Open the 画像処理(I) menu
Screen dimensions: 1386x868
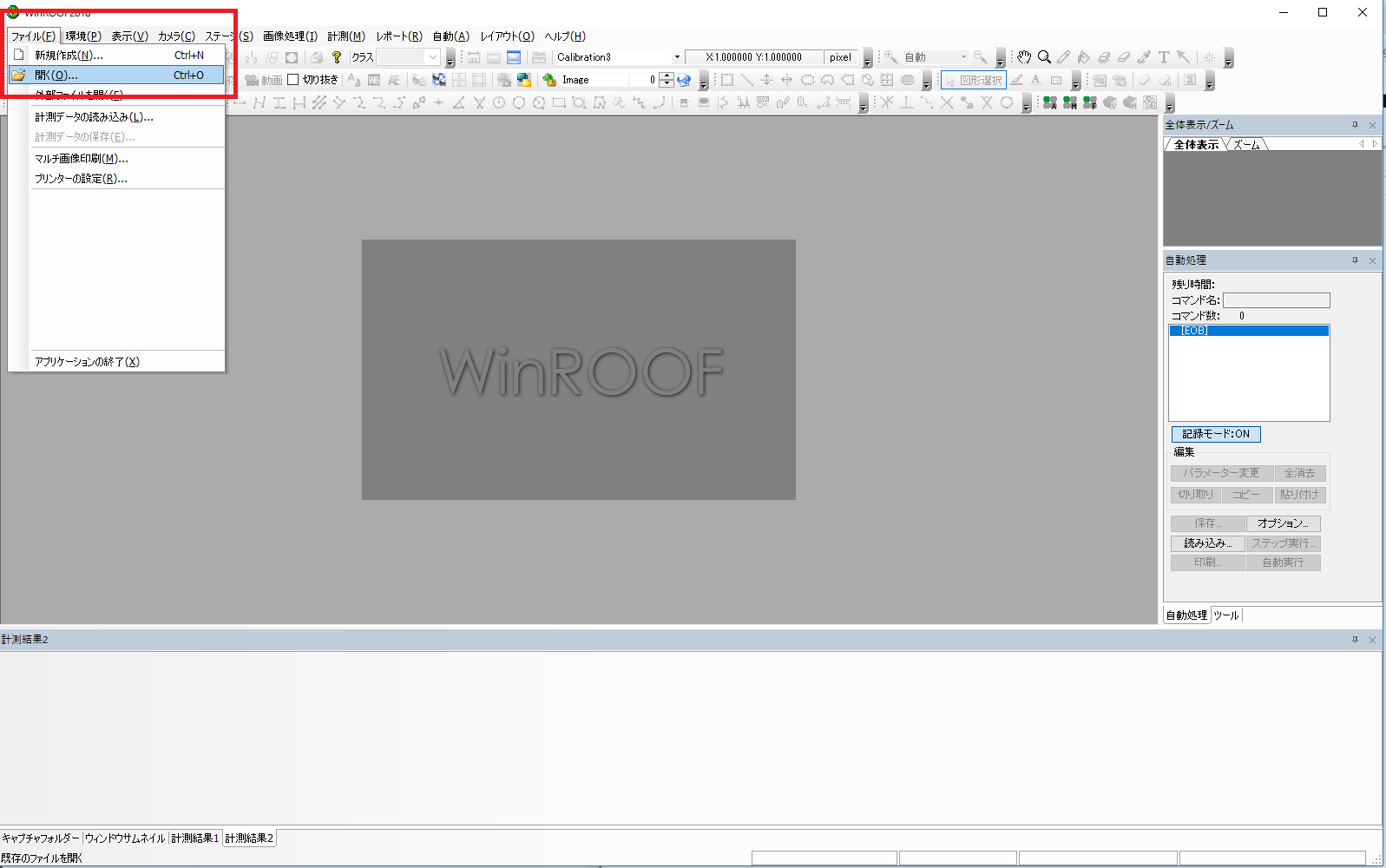click(290, 36)
